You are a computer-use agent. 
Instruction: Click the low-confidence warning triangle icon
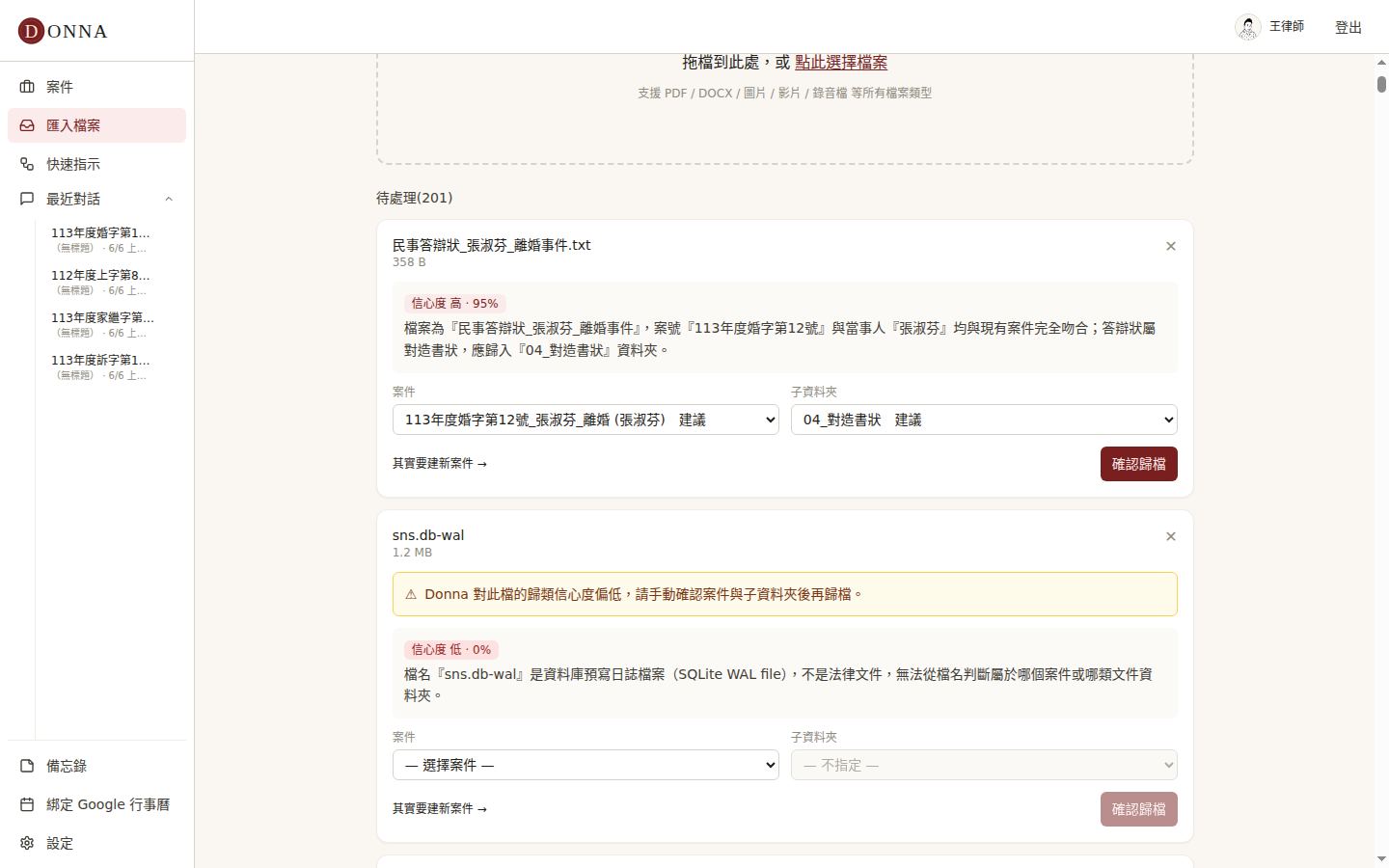[411, 594]
